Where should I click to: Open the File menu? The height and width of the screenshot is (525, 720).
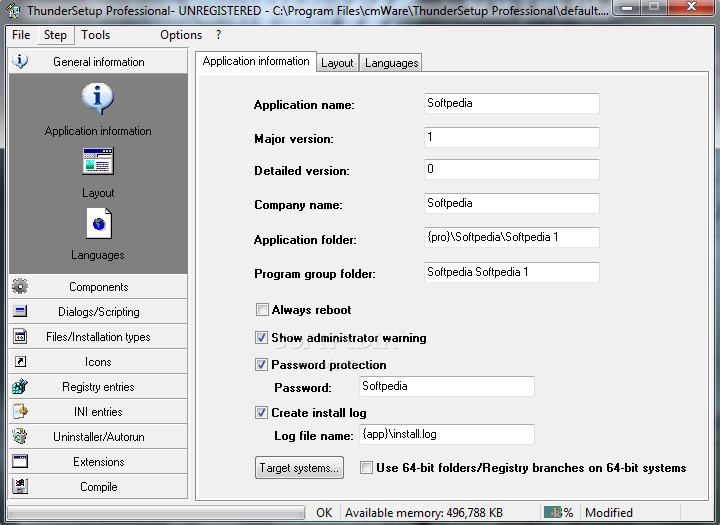(21, 35)
